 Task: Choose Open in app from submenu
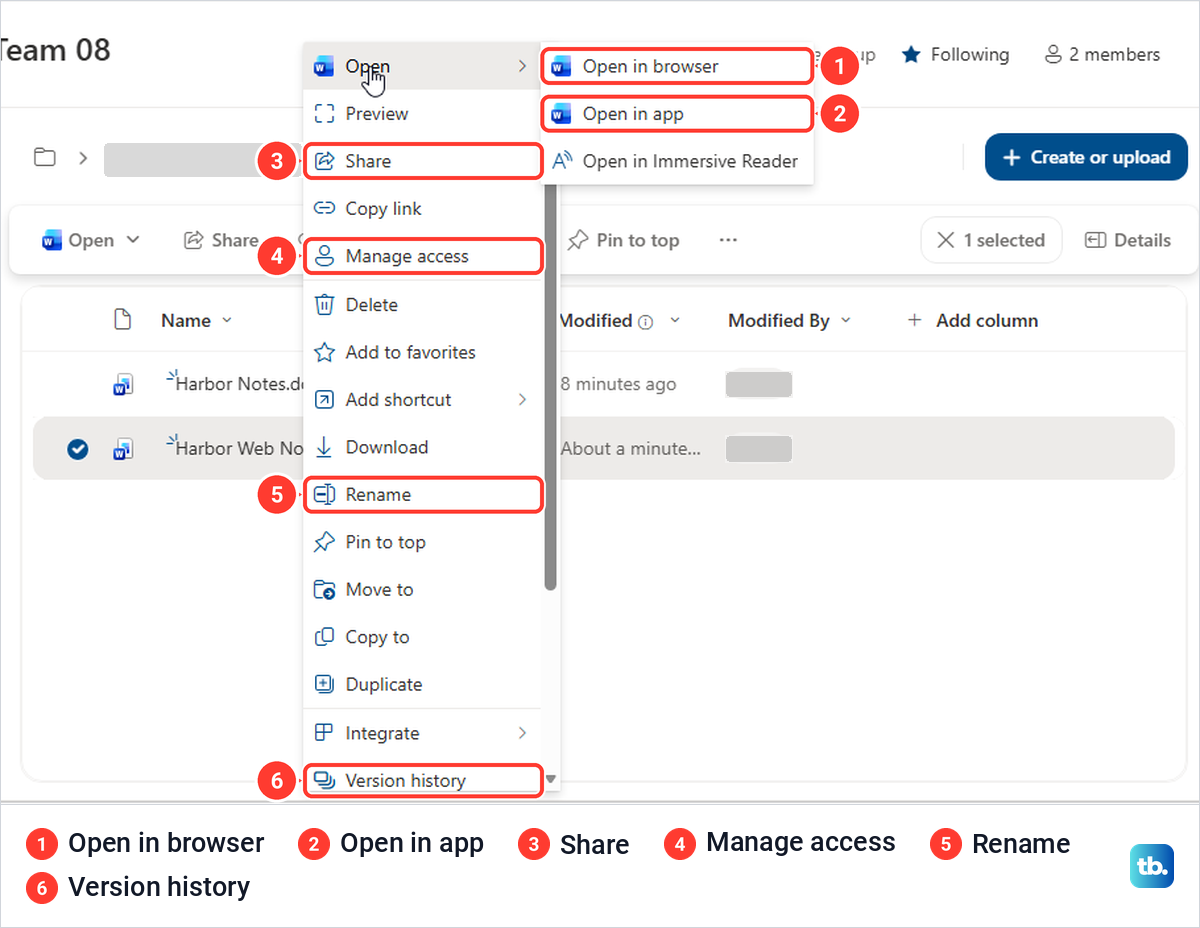(x=676, y=114)
